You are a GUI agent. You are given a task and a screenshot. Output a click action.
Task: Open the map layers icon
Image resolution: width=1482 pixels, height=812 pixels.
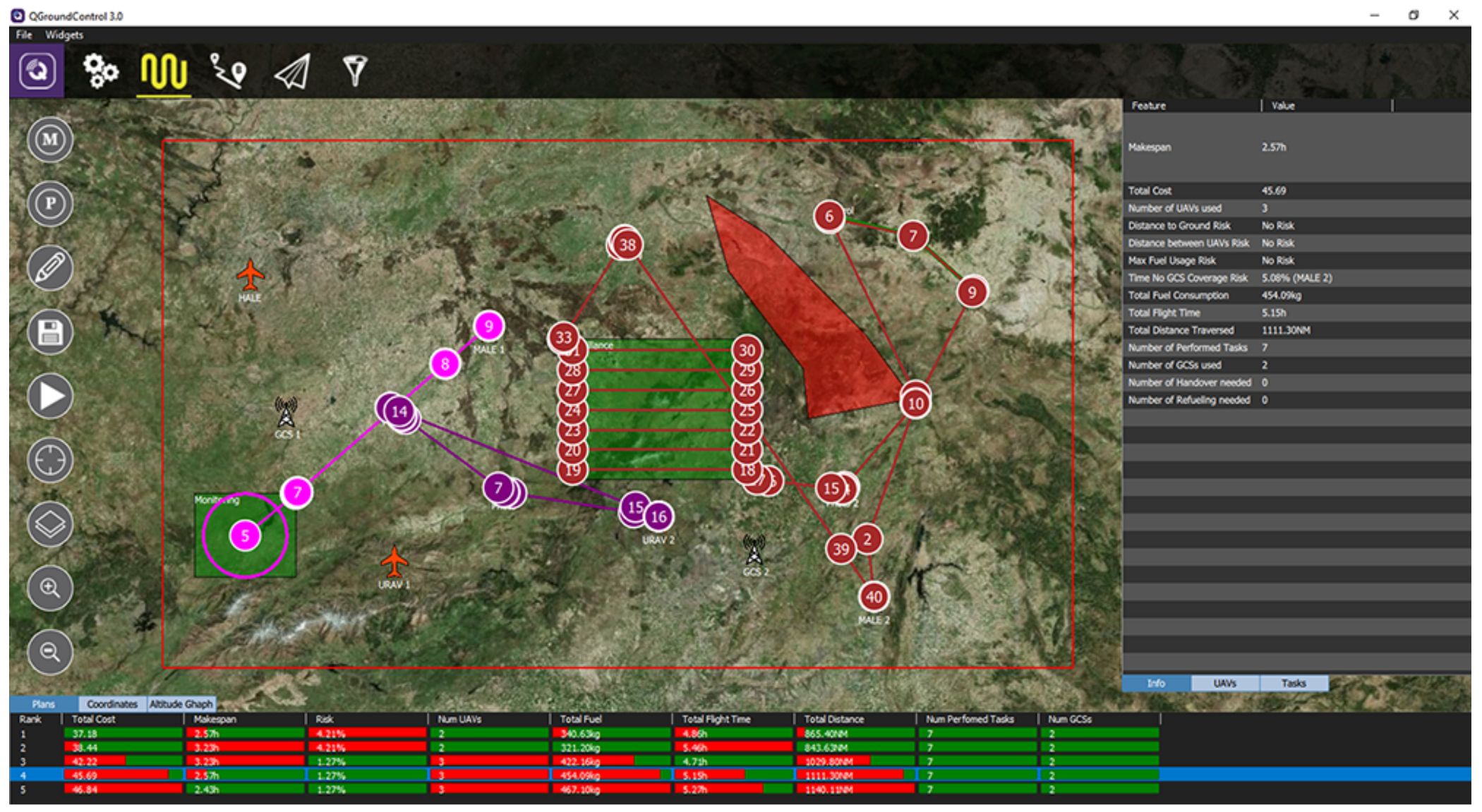(x=50, y=524)
